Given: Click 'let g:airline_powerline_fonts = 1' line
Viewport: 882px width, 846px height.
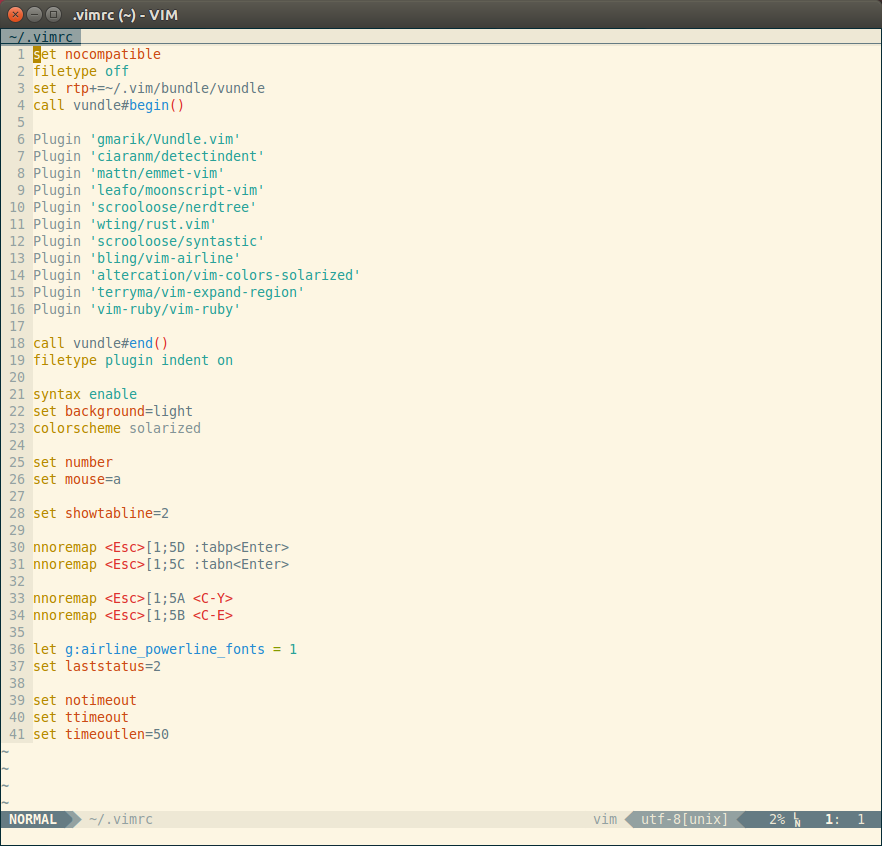Looking at the screenshot, I should coord(165,649).
